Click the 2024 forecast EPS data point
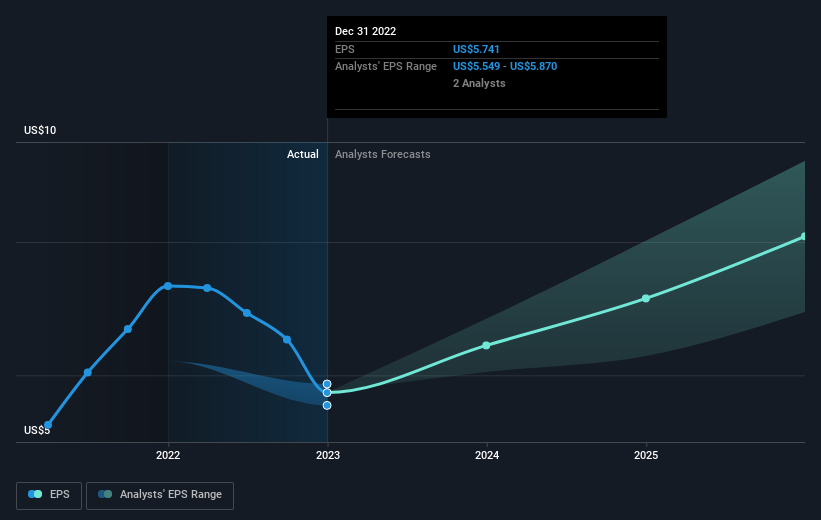The image size is (821, 520). coord(486,345)
